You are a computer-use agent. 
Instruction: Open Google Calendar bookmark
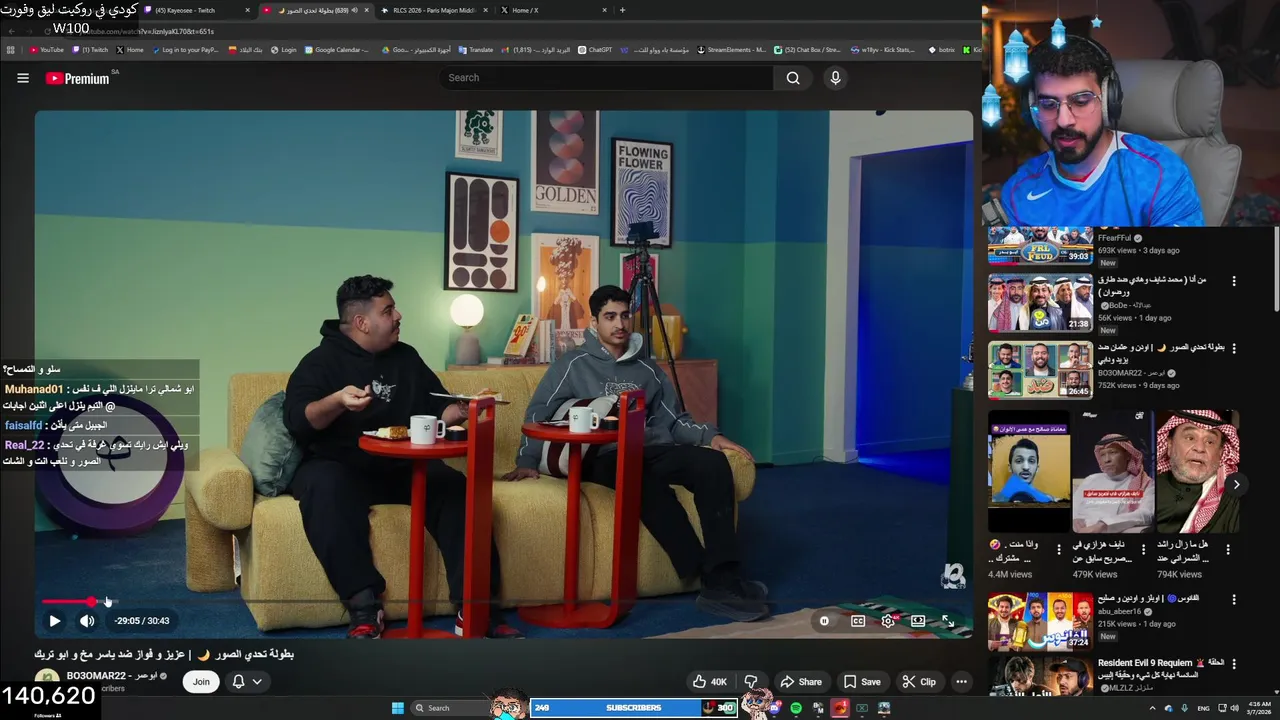point(337,49)
